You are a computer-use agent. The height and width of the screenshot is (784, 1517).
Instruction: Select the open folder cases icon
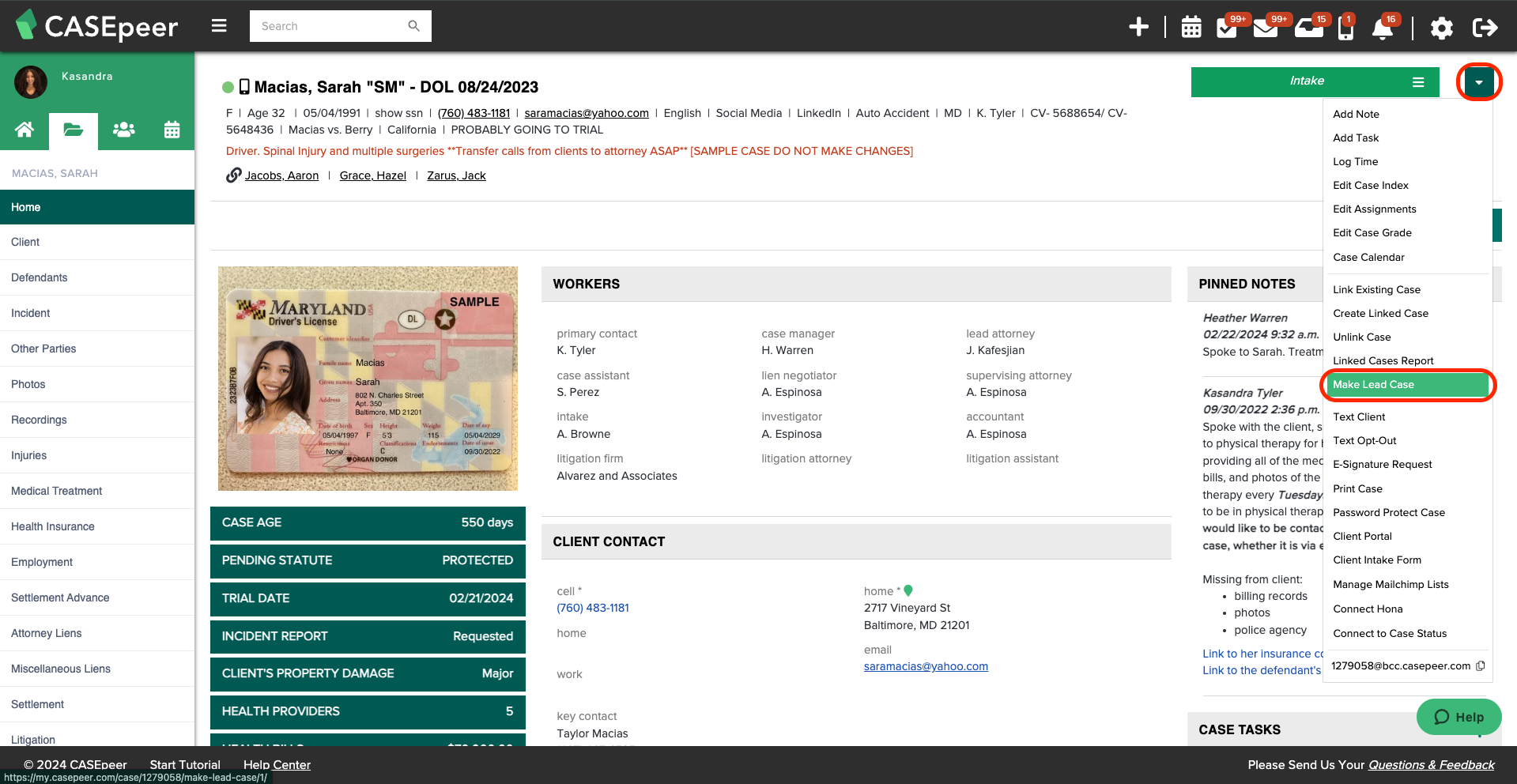tap(74, 130)
